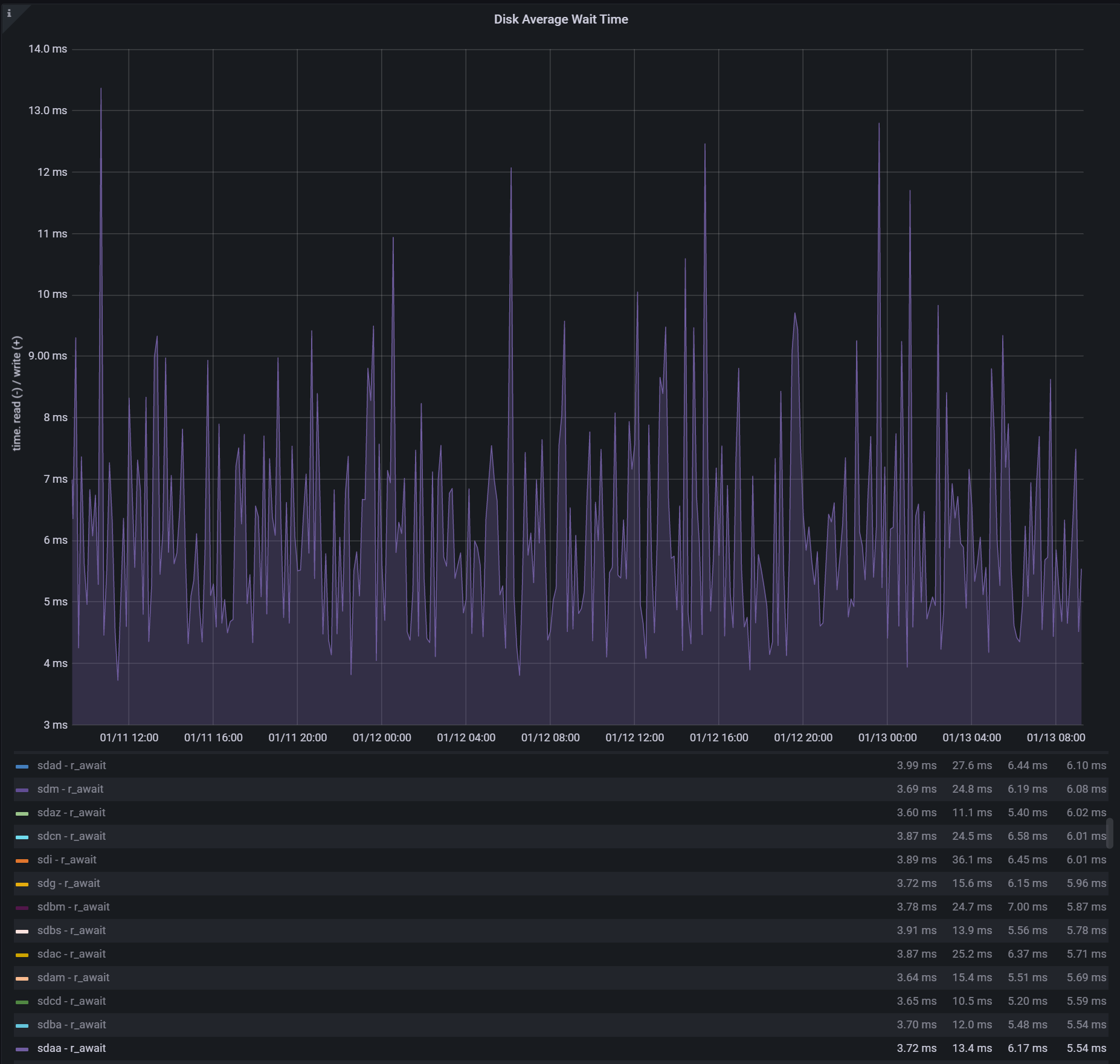Click the 24.8 ms max value for sdm
This screenshot has width=1120, height=1064.
[x=972, y=789]
